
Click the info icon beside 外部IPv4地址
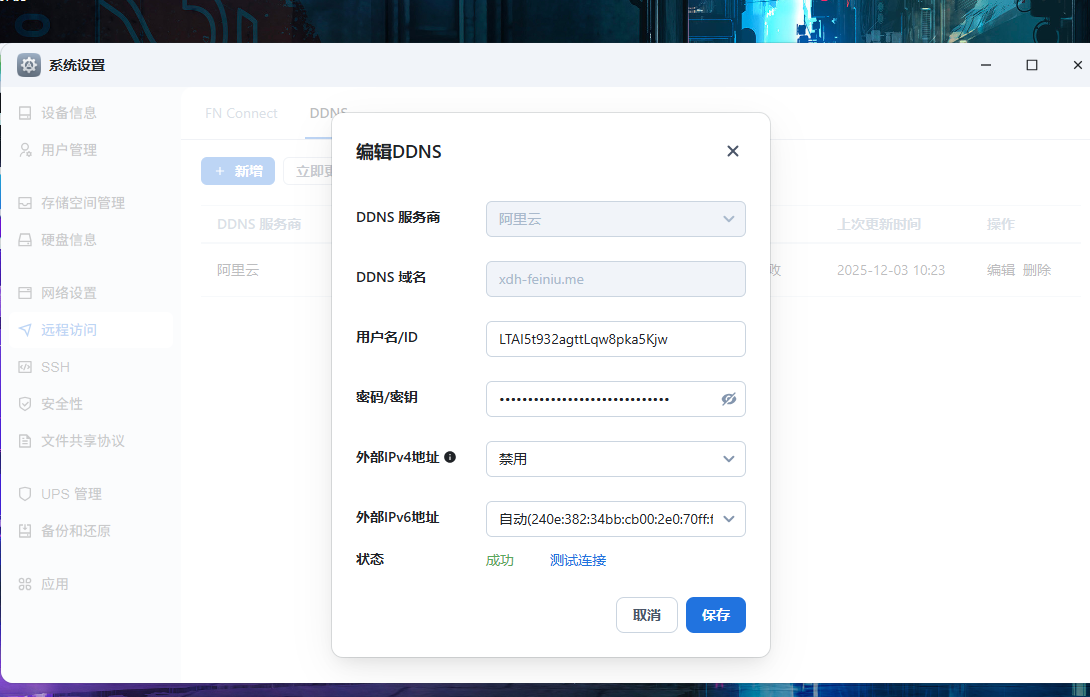point(452,457)
